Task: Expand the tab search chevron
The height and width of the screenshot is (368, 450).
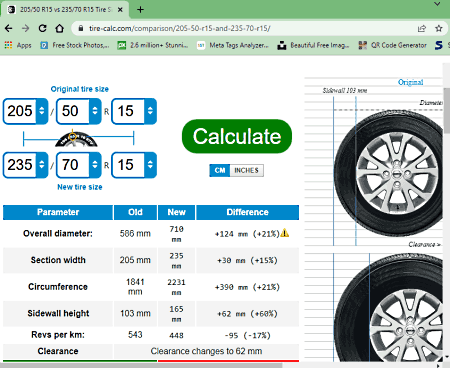Action: click(437, 4)
